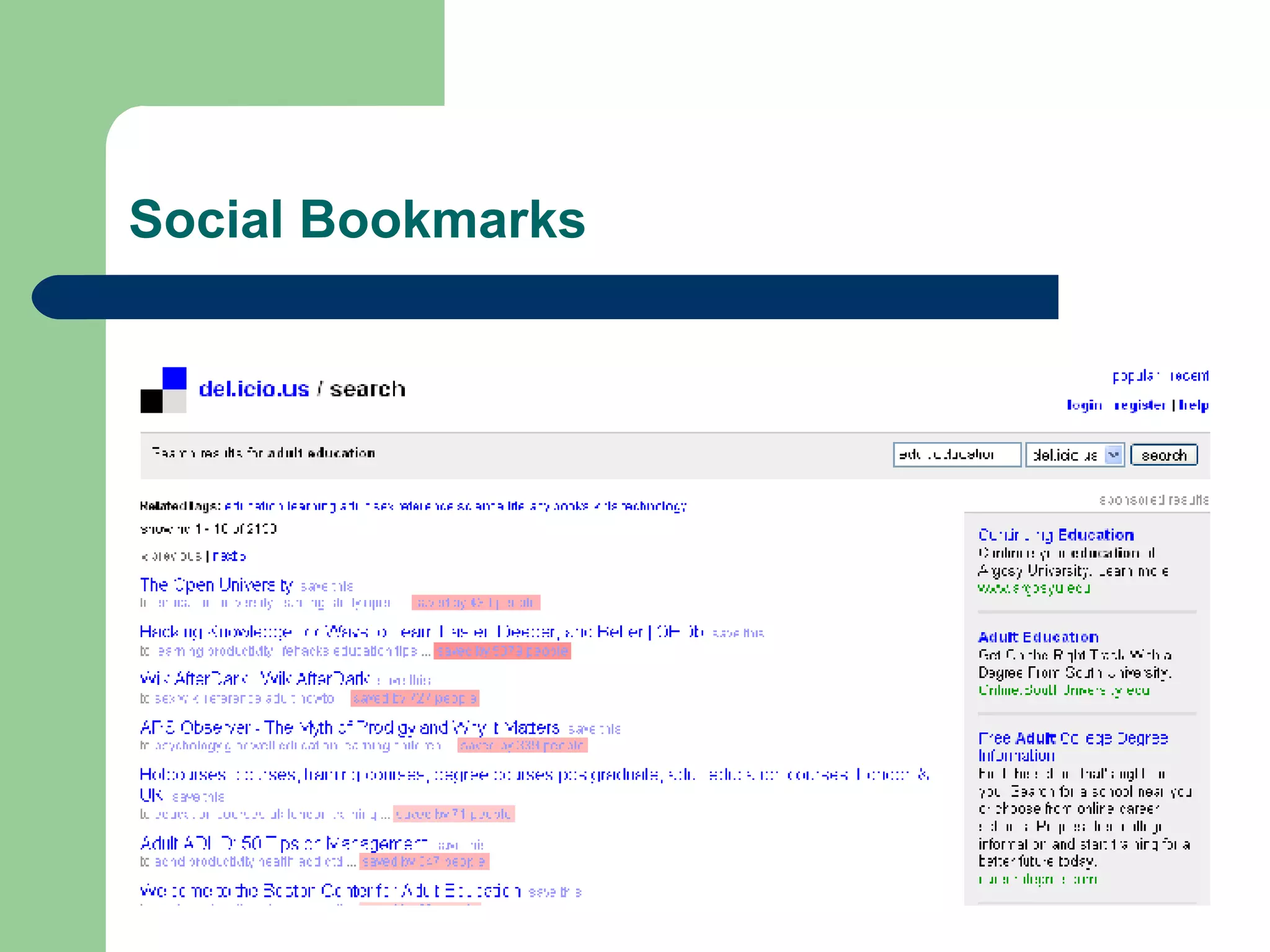
Task: Click the search button
Action: [x=1164, y=455]
